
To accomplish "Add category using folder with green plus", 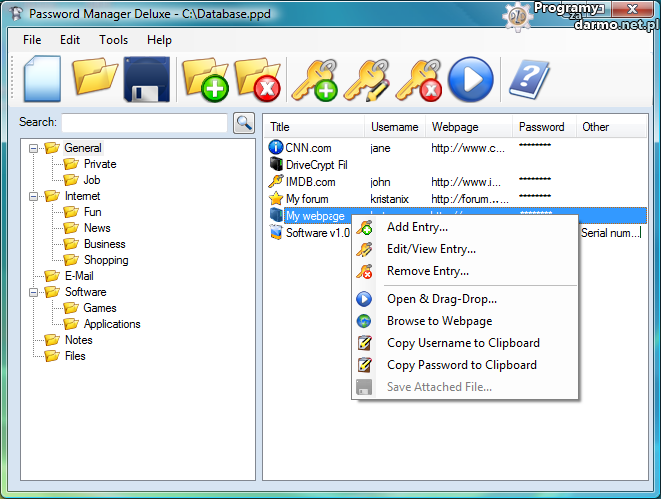I will click(x=205, y=80).
